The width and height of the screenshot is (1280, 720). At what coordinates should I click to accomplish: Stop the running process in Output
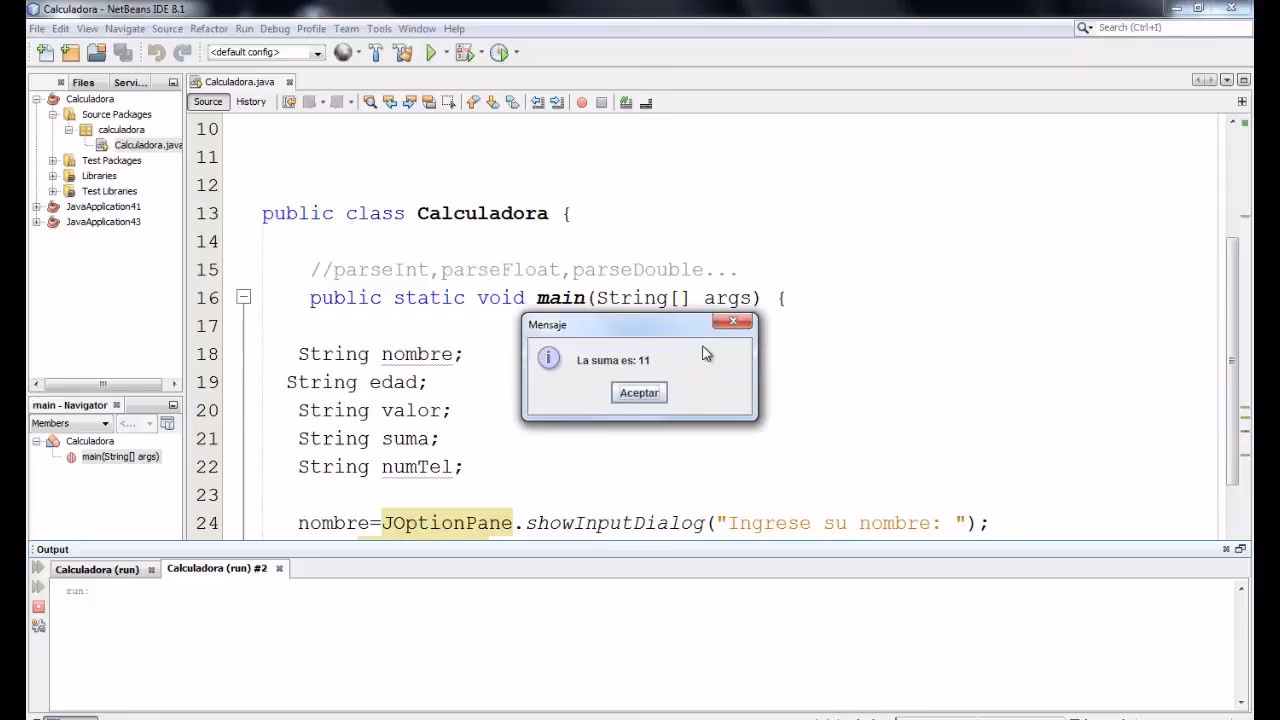point(38,607)
